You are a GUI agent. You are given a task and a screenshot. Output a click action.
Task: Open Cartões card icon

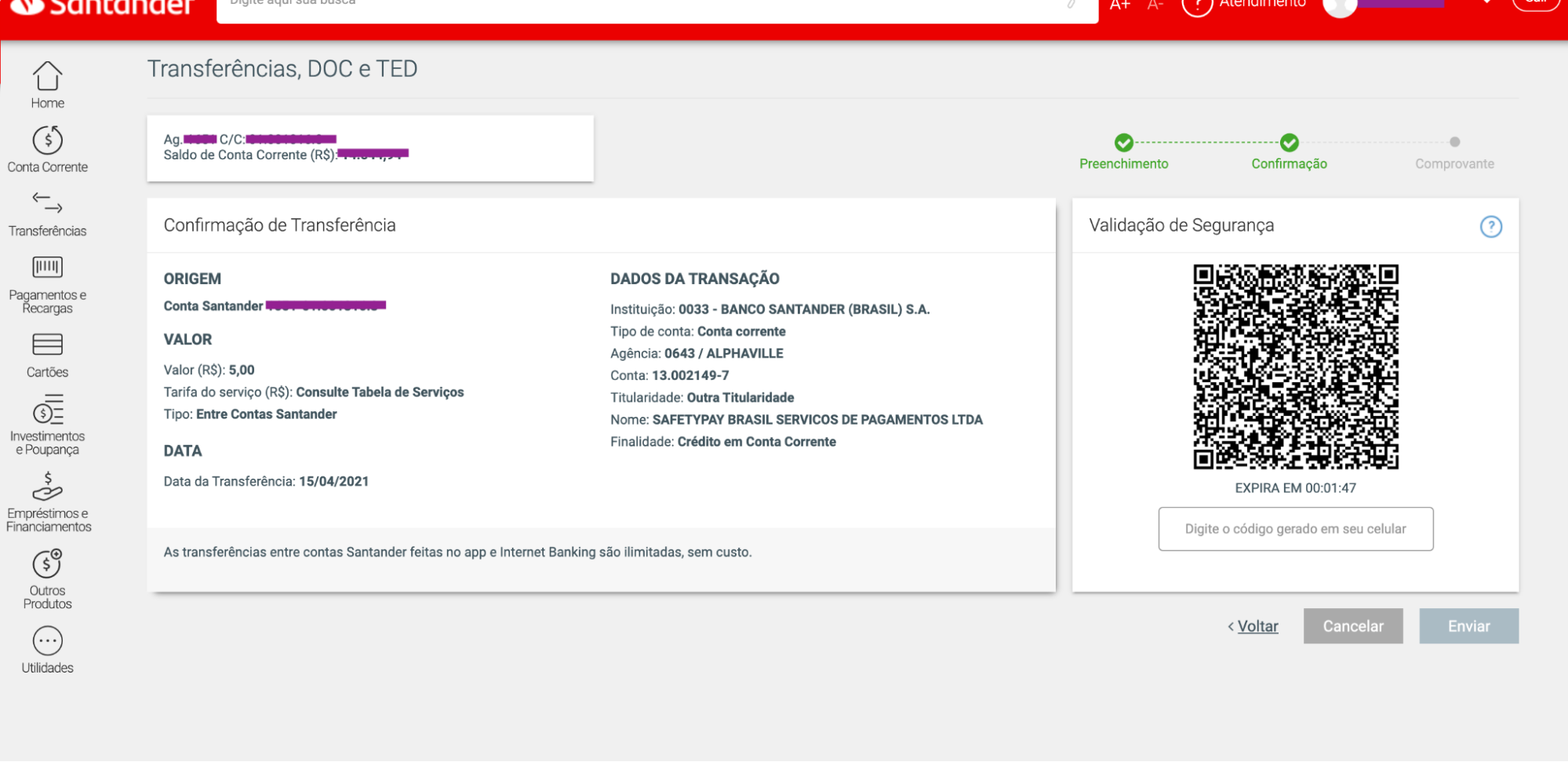(x=47, y=345)
